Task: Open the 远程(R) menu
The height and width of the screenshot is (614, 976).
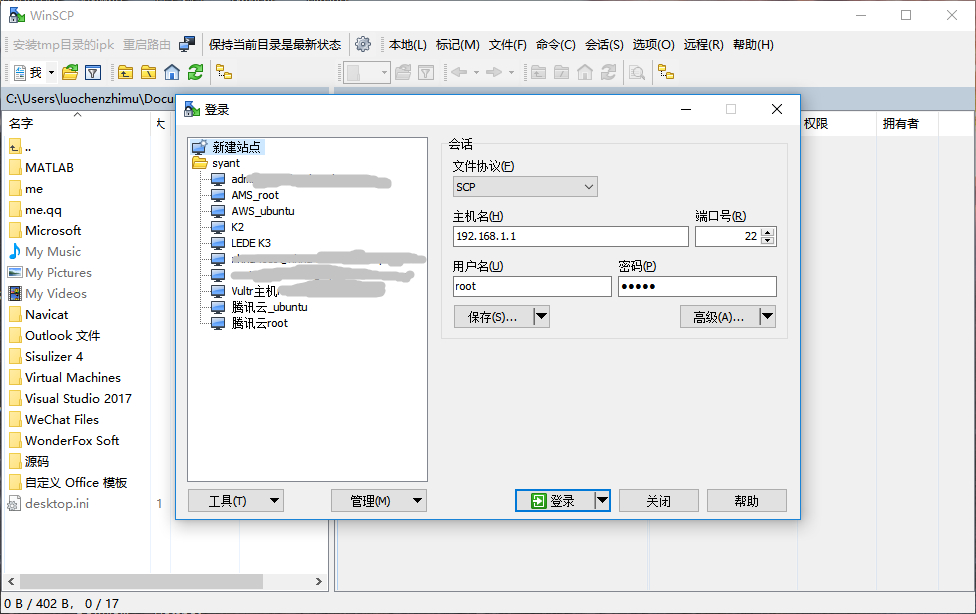Action: point(703,45)
